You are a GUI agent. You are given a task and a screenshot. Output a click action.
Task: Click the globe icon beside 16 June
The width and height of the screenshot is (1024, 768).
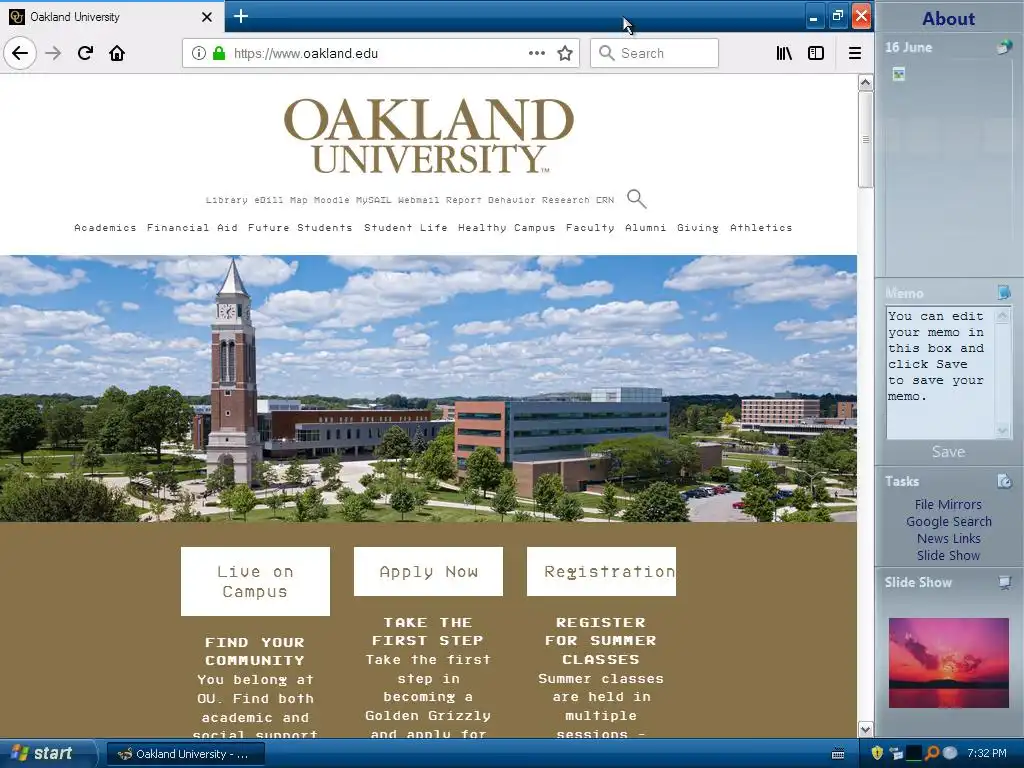click(x=1004, y=47)
